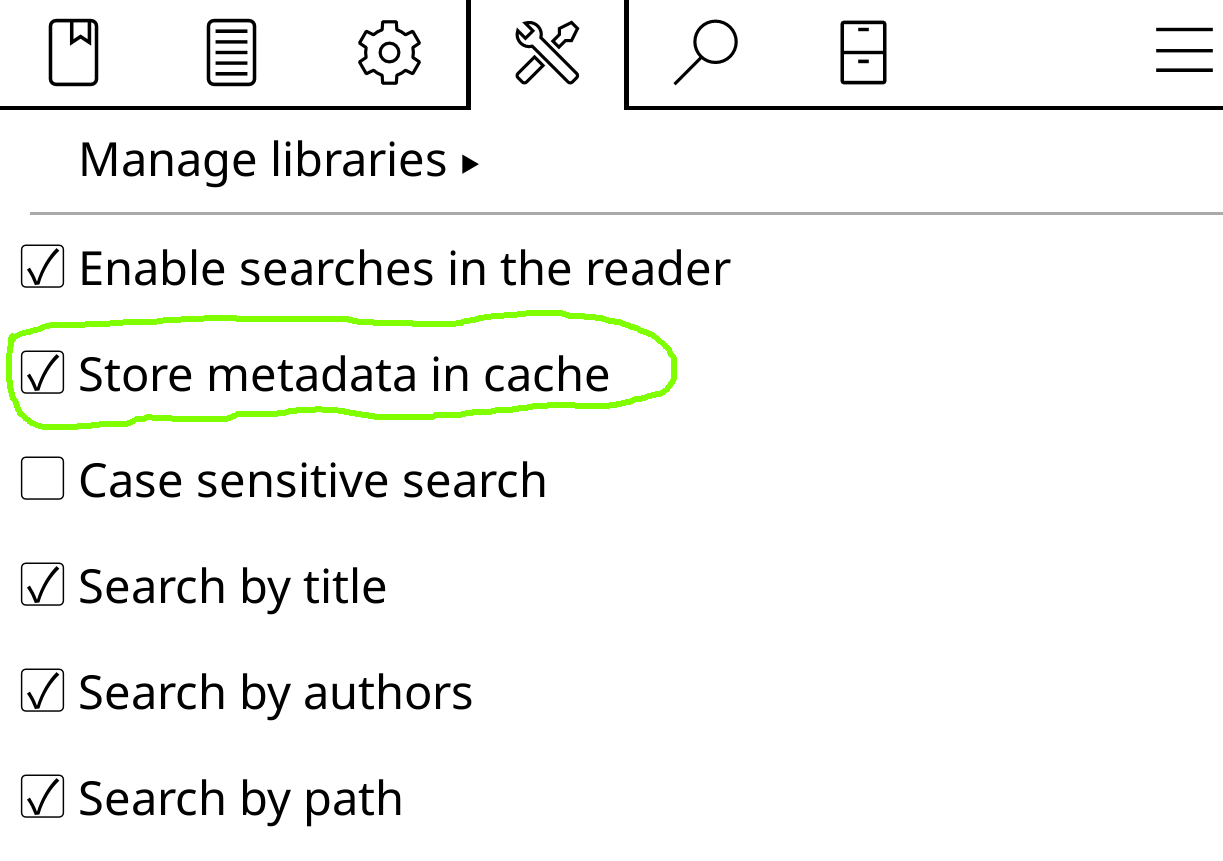This screenshot has width=1223, height=861.
Task: Disable the Search by path checkbox
Action: pos(43,798)
